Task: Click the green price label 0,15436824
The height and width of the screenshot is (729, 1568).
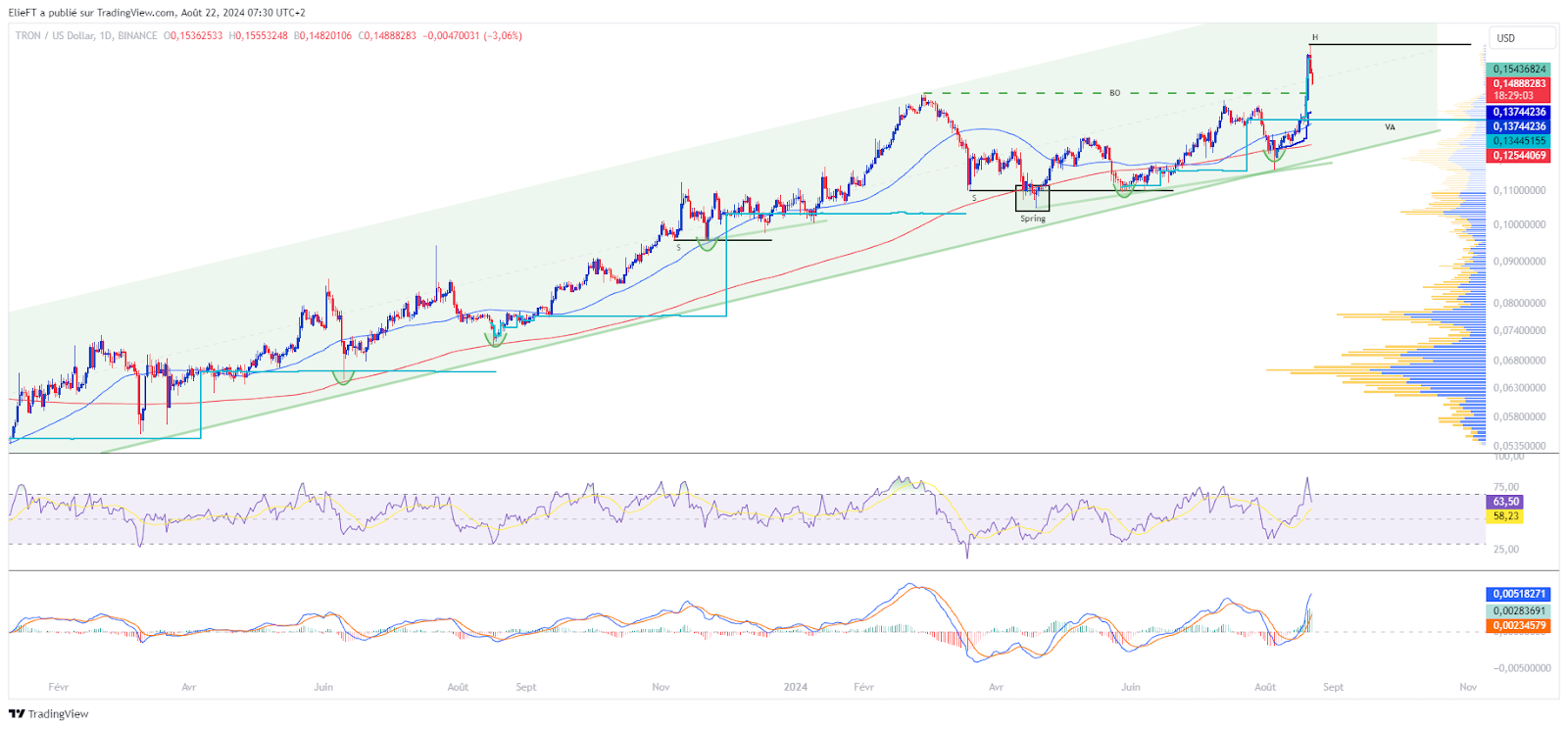Action: pos(1519,70)
